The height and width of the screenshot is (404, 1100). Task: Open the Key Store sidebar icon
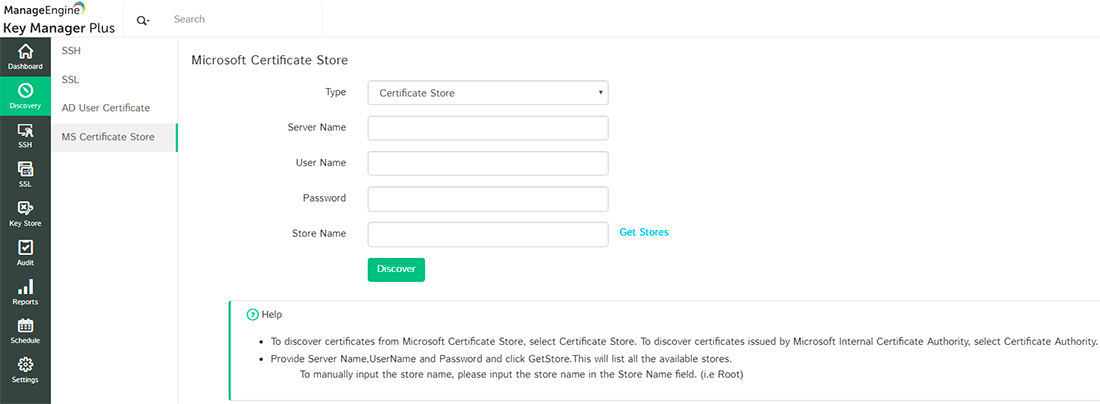[x=25, y=209]
